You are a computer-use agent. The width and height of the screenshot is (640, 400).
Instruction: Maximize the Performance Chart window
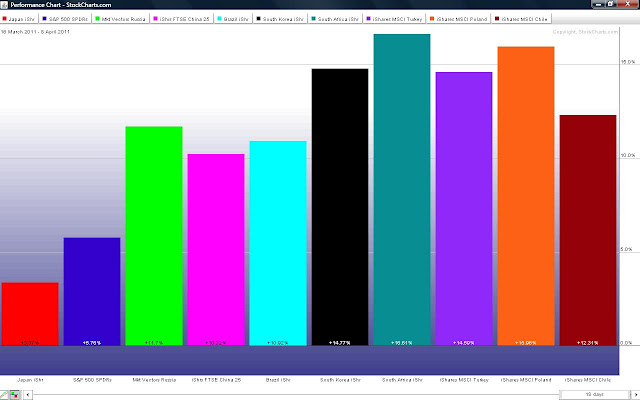(611, 4)
